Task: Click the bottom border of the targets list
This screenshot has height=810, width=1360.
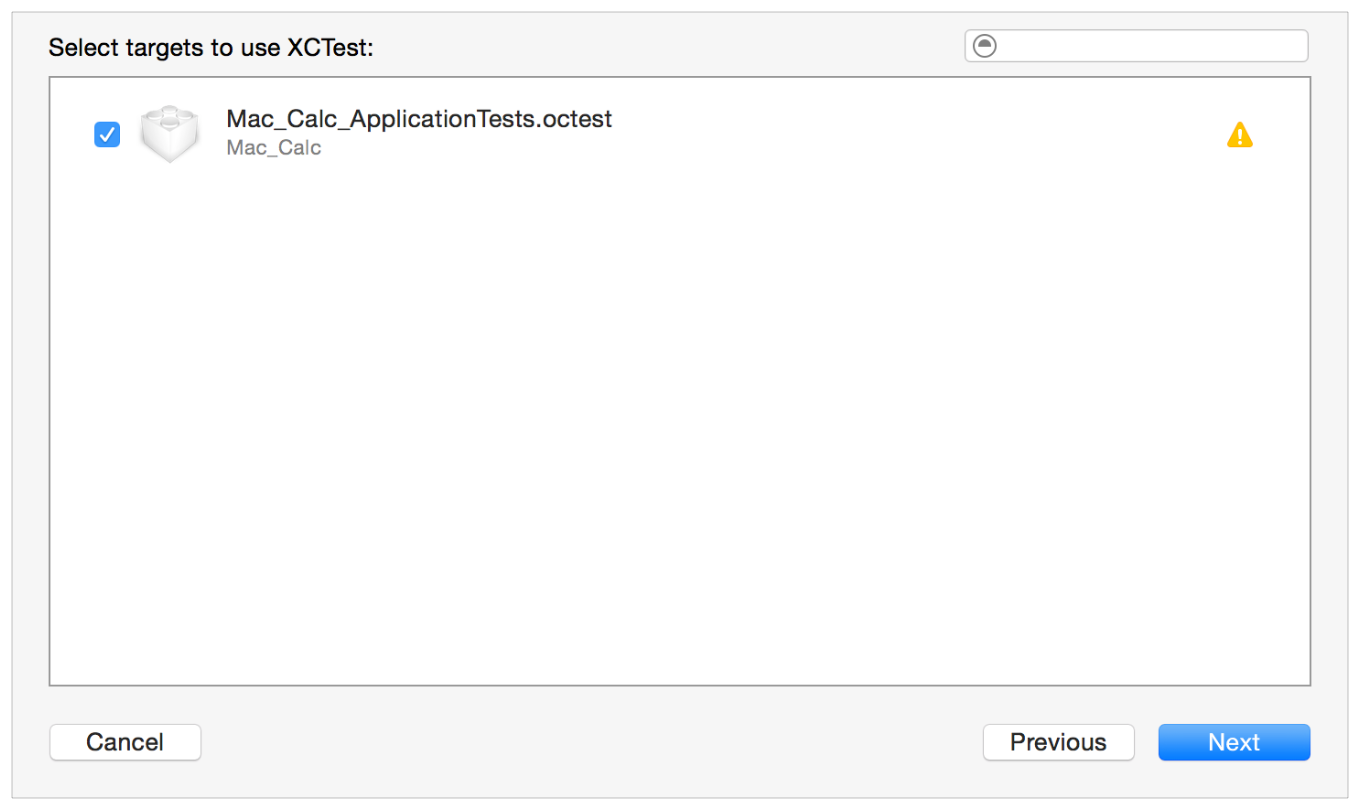Action: (680, 685)
